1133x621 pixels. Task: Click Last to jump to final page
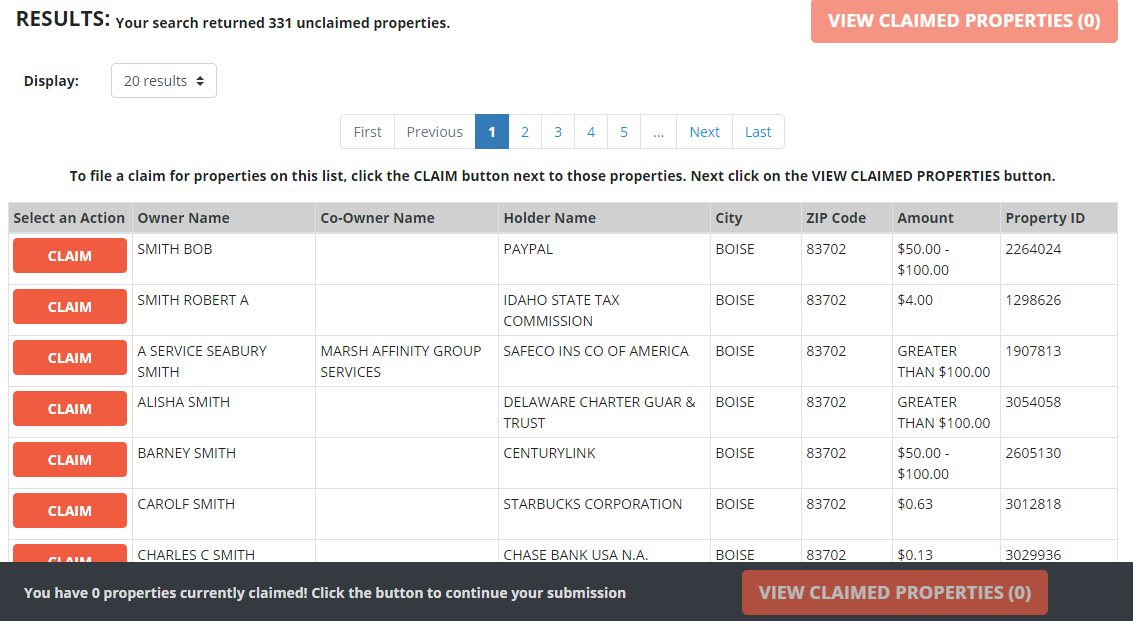click(x=757, y=131)
